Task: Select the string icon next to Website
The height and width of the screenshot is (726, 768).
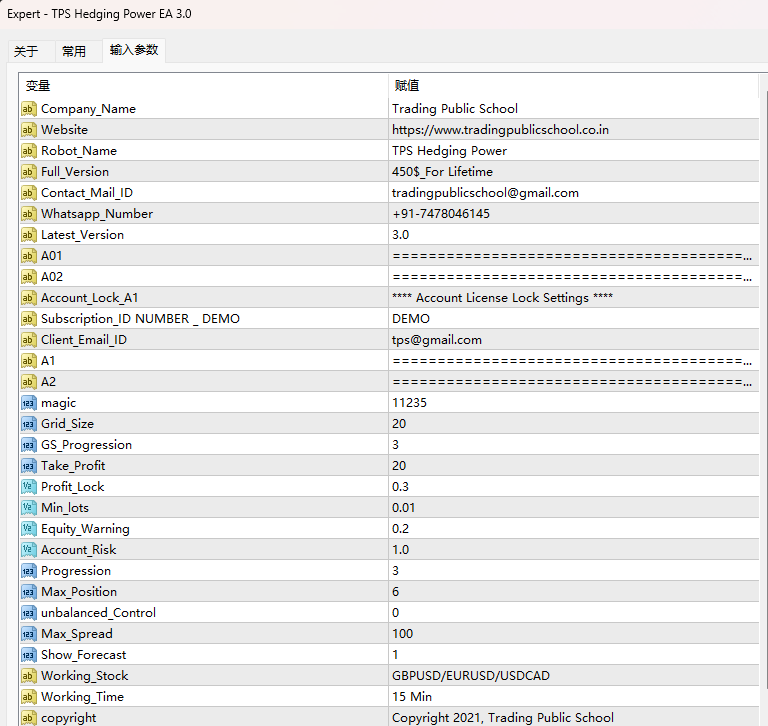Action: [x=29, y=130]
